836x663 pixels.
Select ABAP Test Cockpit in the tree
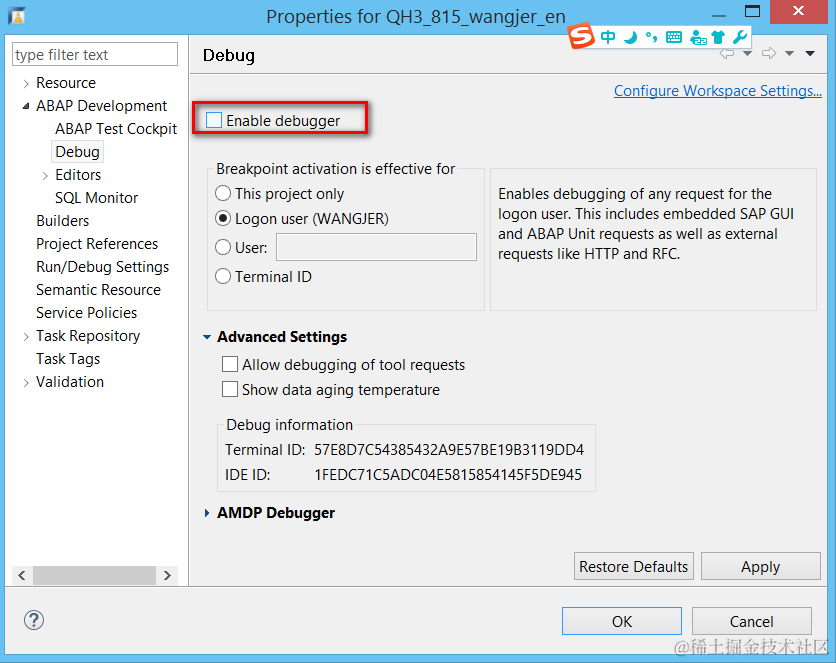tap(116, 129)
